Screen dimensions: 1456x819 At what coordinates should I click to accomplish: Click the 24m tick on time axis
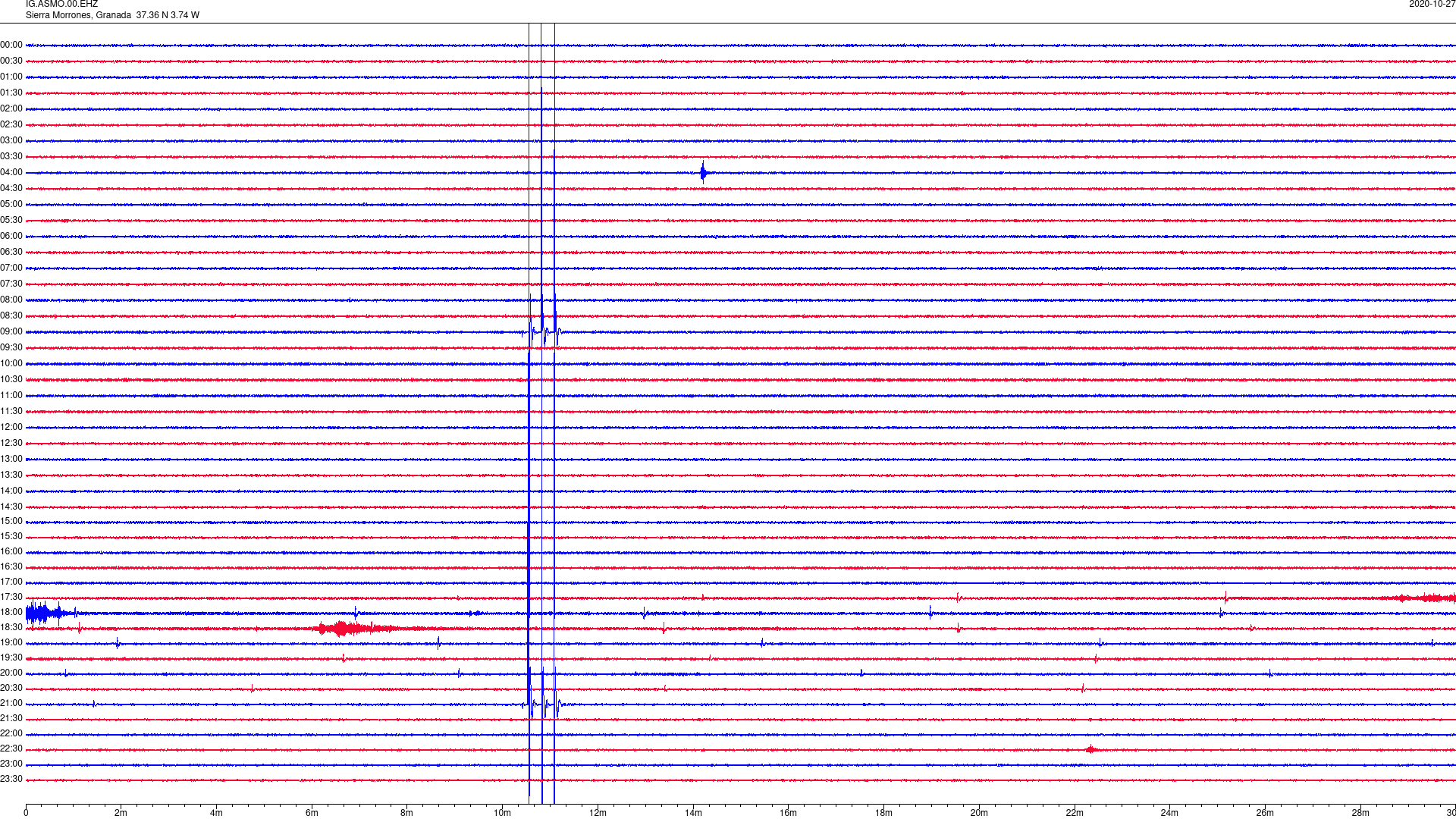coord(1169,813)
